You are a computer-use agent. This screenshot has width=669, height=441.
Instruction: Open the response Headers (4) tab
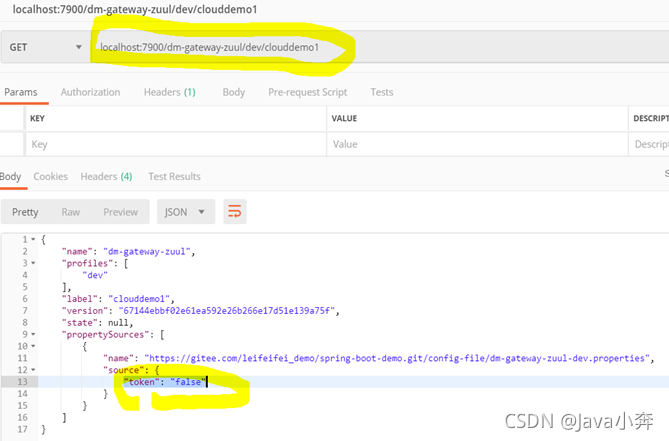pos(106,177)
